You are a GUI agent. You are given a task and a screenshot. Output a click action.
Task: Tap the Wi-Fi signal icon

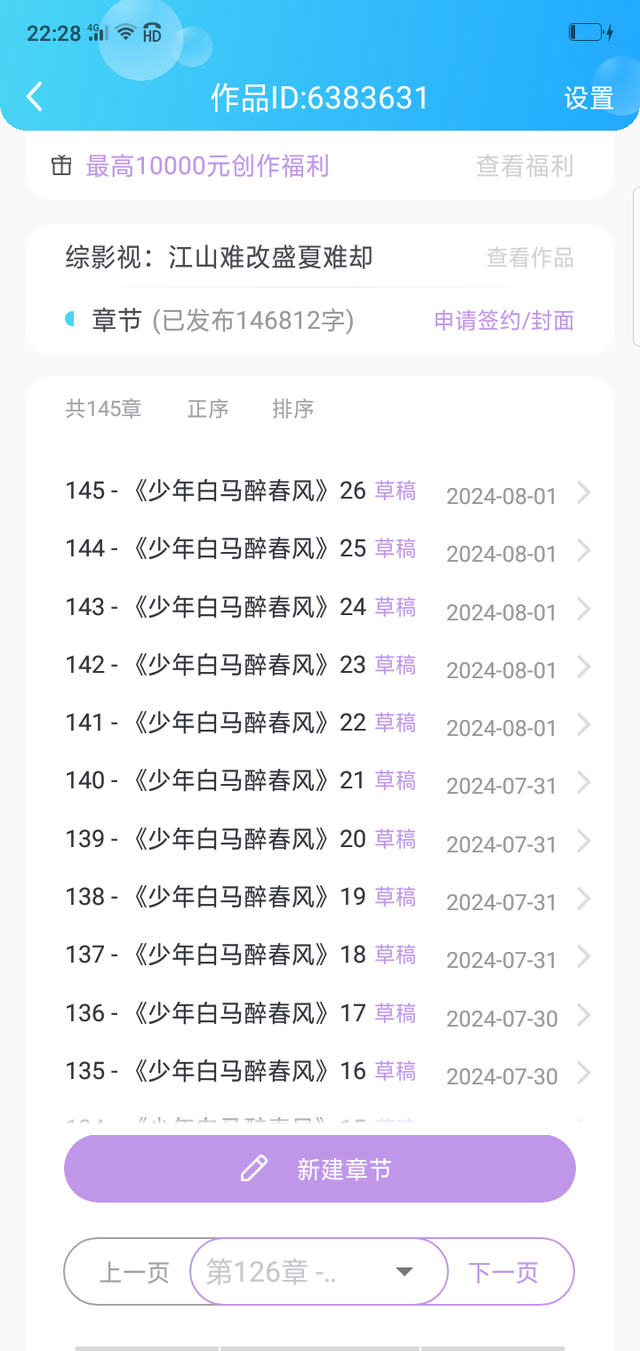[125, 32]
